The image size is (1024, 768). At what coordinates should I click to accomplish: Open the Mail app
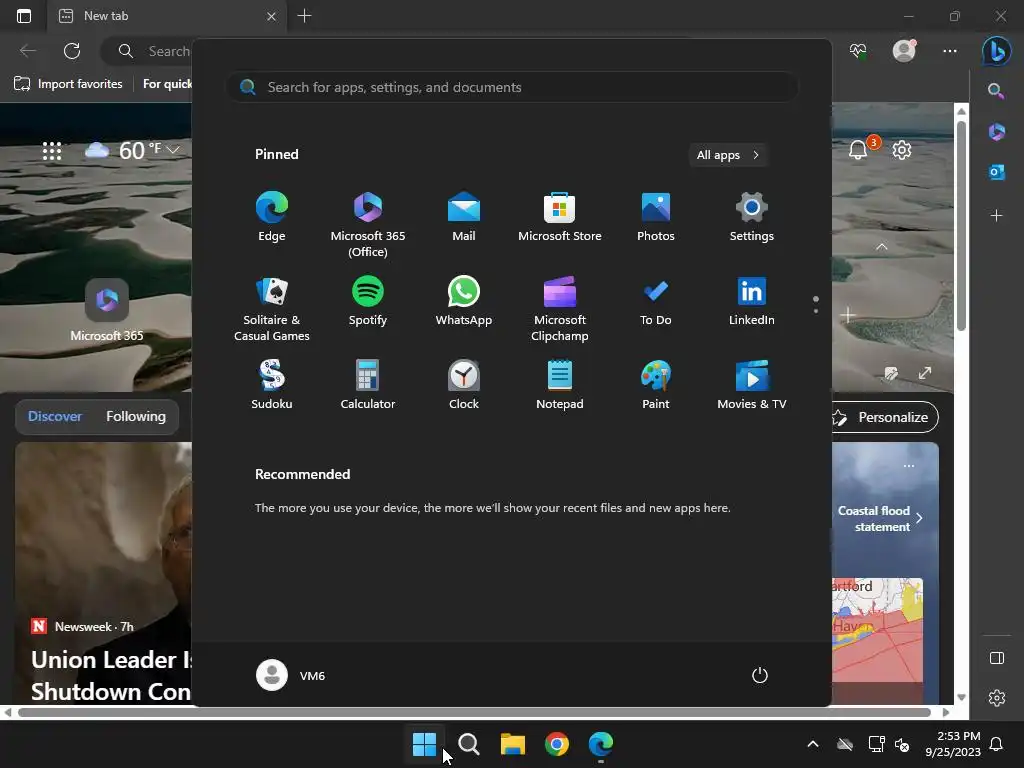click(x=464, y=217)
